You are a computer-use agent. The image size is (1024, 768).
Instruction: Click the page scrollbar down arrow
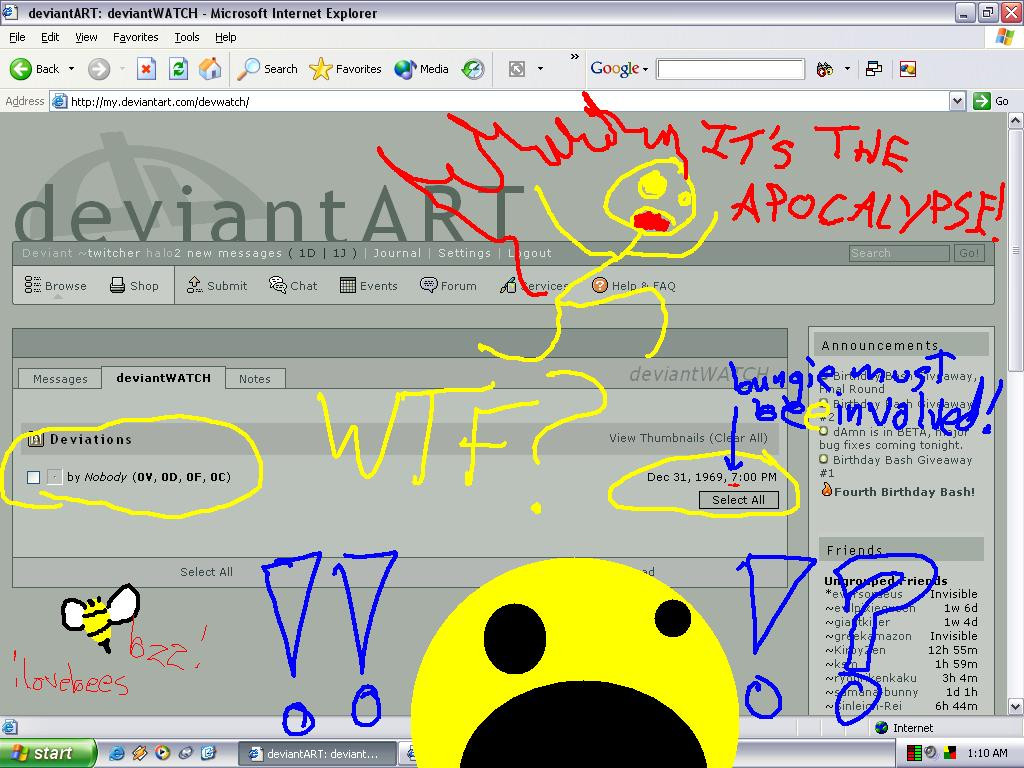pyautogui.click(x=1016, y=706)
